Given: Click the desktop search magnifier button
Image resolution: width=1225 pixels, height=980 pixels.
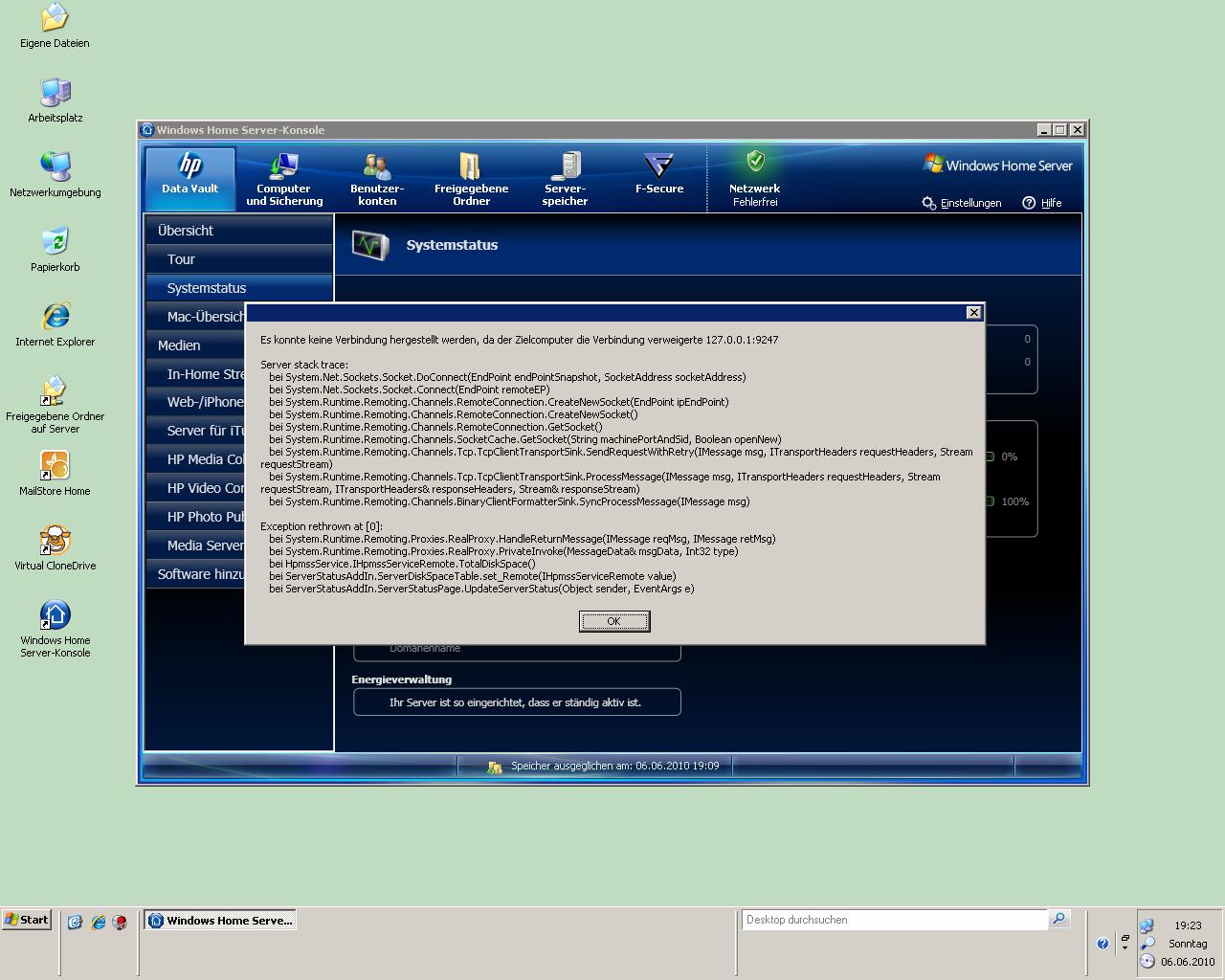Looking at the screenshot, I should 1058,920.
